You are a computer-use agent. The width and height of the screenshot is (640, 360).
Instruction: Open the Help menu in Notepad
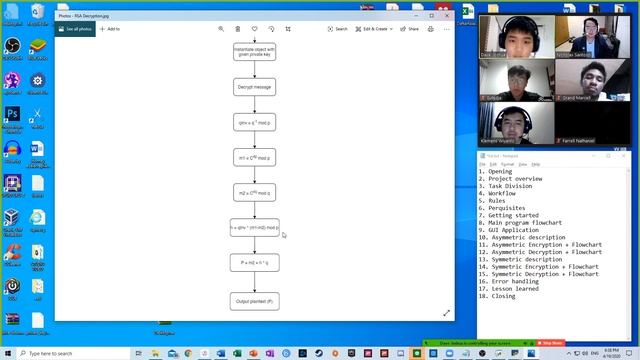coord(536,164)
